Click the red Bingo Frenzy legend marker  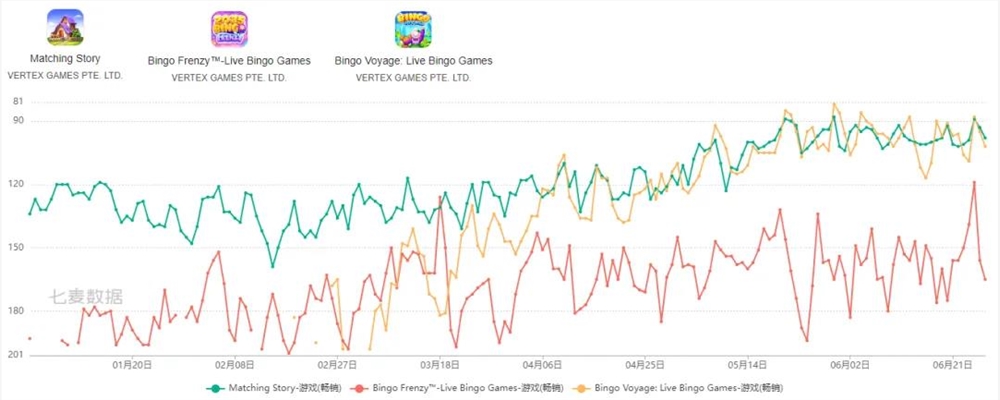360,388
